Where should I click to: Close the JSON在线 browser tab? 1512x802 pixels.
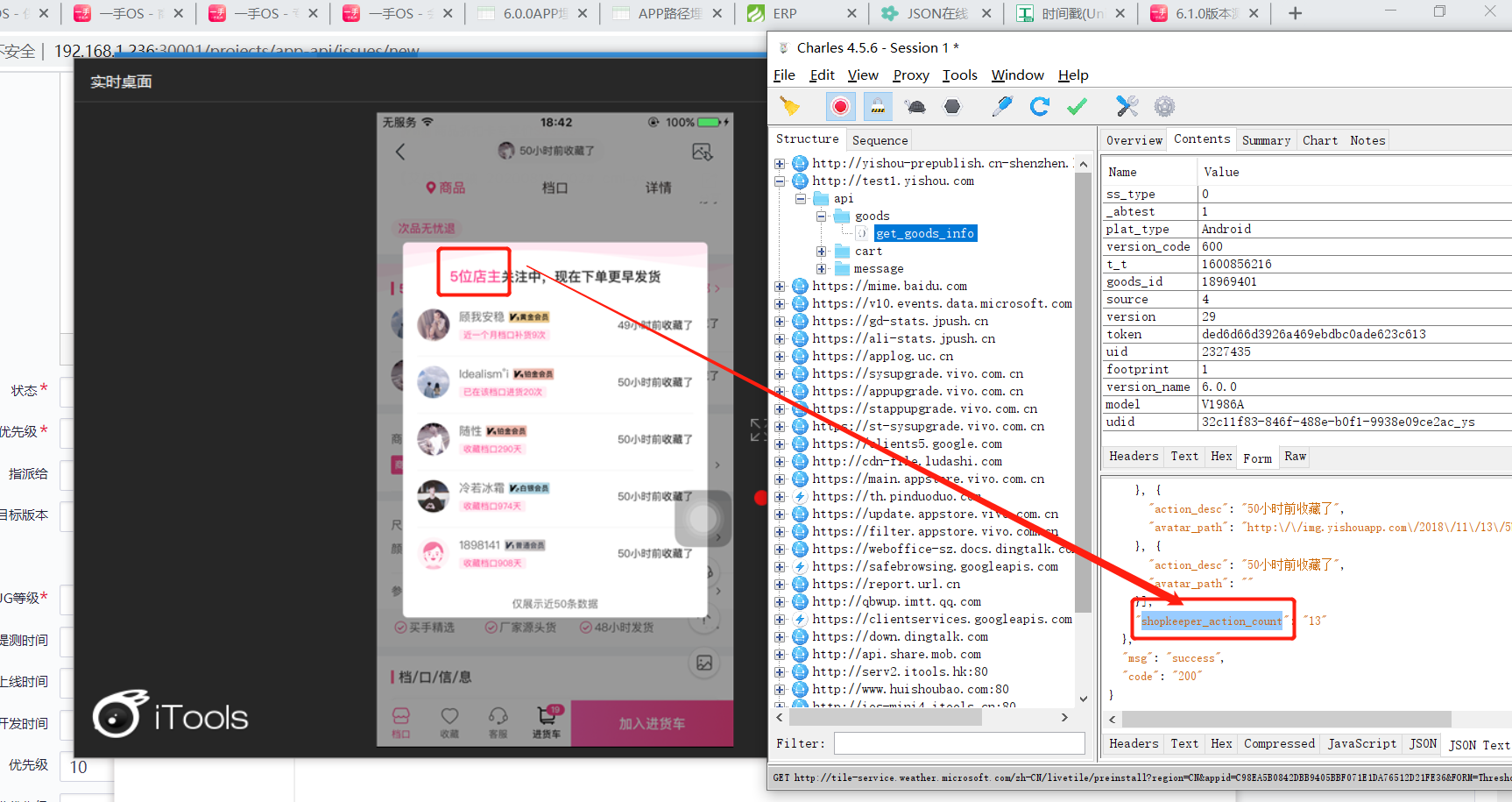tap(986, 13)
